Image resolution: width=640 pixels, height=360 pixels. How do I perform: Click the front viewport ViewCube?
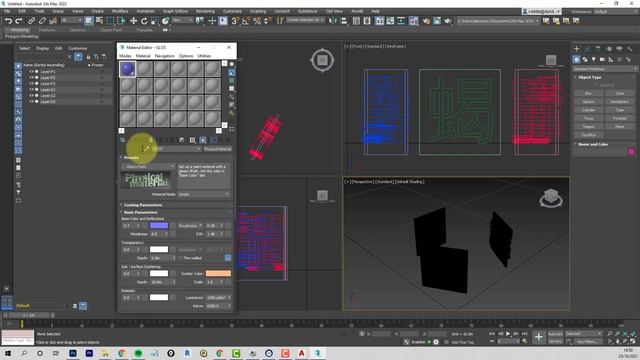(551, 61)
